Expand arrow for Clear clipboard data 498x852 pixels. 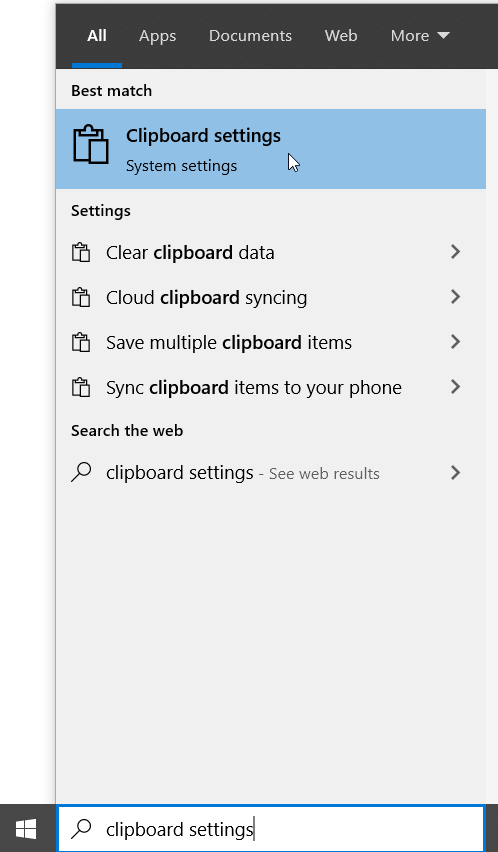pyautogui.click(x=456, y=252)
